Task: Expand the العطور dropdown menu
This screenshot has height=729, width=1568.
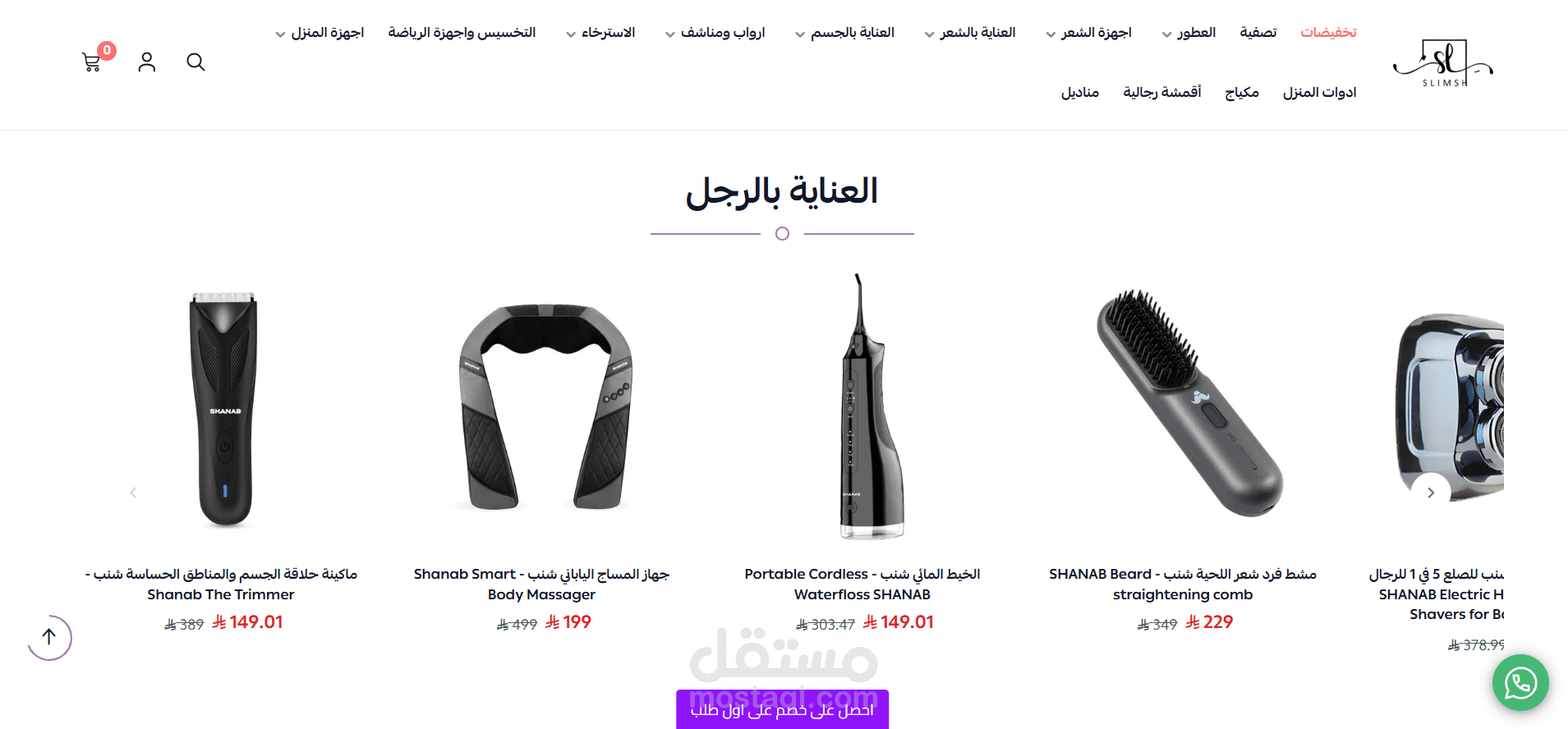Action: pos(1189,33)
